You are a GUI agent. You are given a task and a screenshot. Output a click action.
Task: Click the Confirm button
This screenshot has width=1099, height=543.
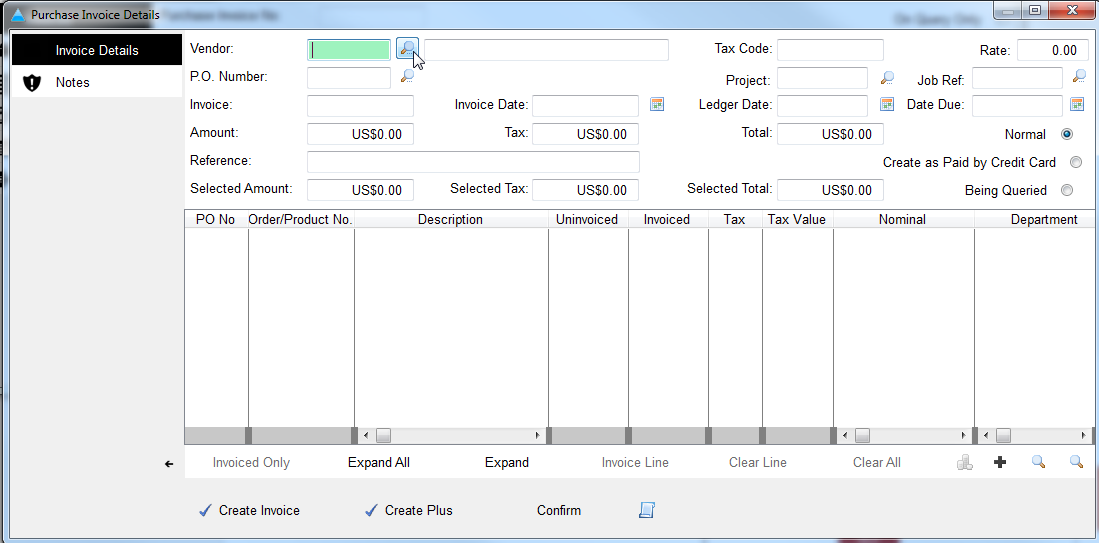click(559, 511)
